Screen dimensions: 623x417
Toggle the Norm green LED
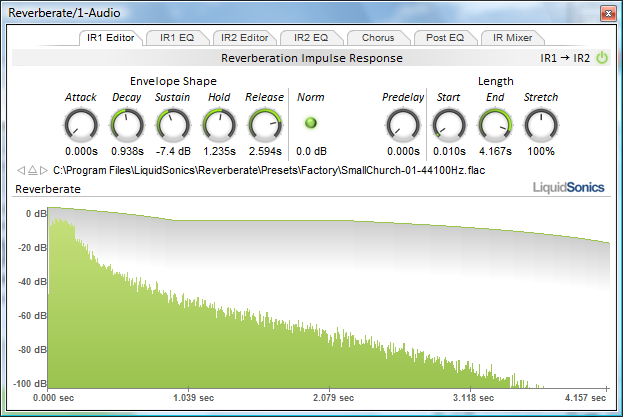coord(311,123)
